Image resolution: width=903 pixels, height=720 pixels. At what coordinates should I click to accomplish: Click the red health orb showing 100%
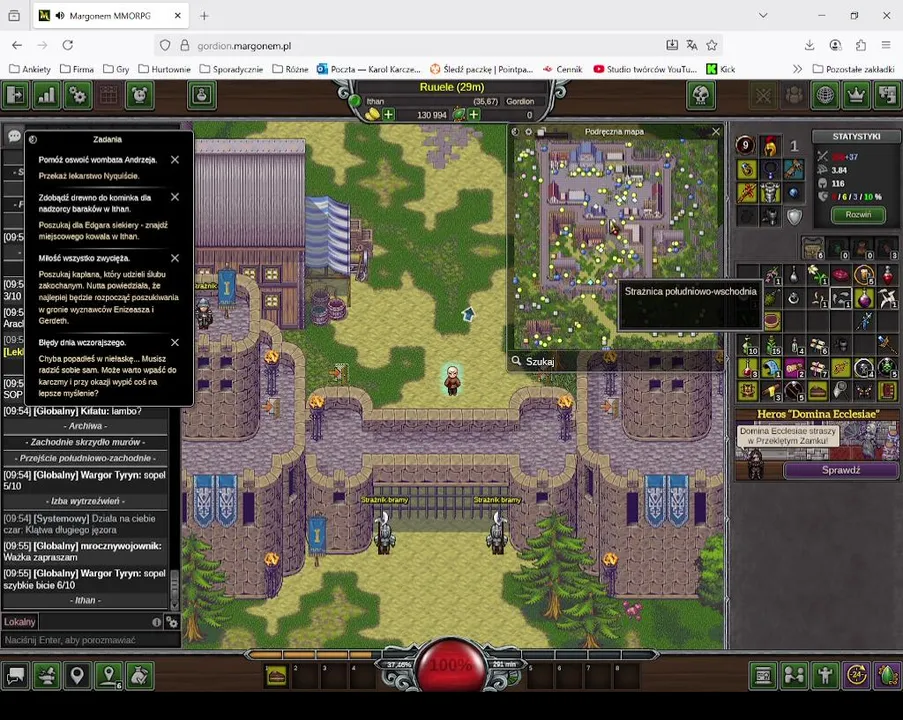pos(451,665)
